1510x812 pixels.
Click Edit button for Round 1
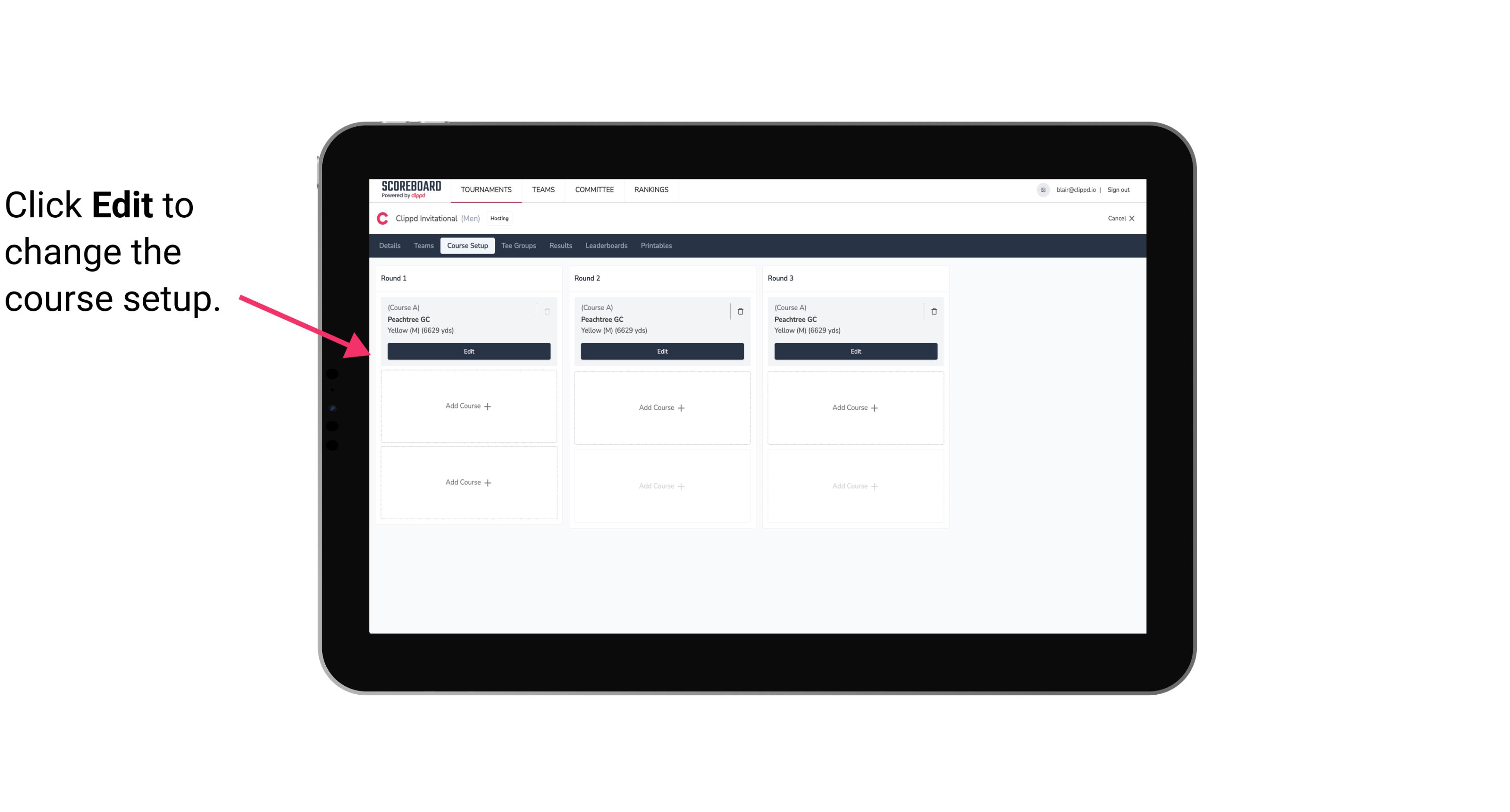[x=468, y=351]
